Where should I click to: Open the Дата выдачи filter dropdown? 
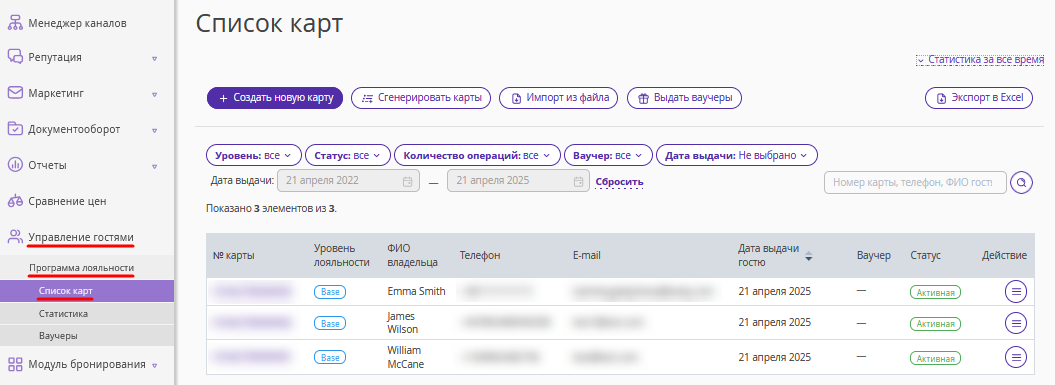tap(737, 155)
